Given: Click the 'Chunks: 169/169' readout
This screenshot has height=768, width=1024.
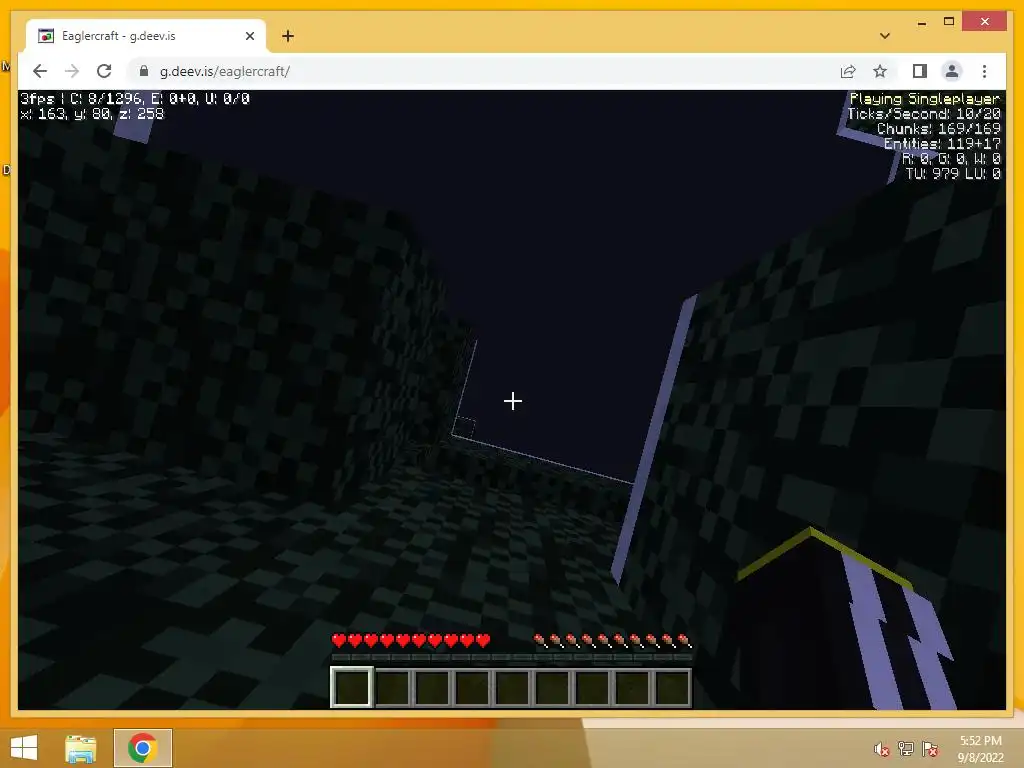Looking at the screenshot, I should click(x=938, y=129).
